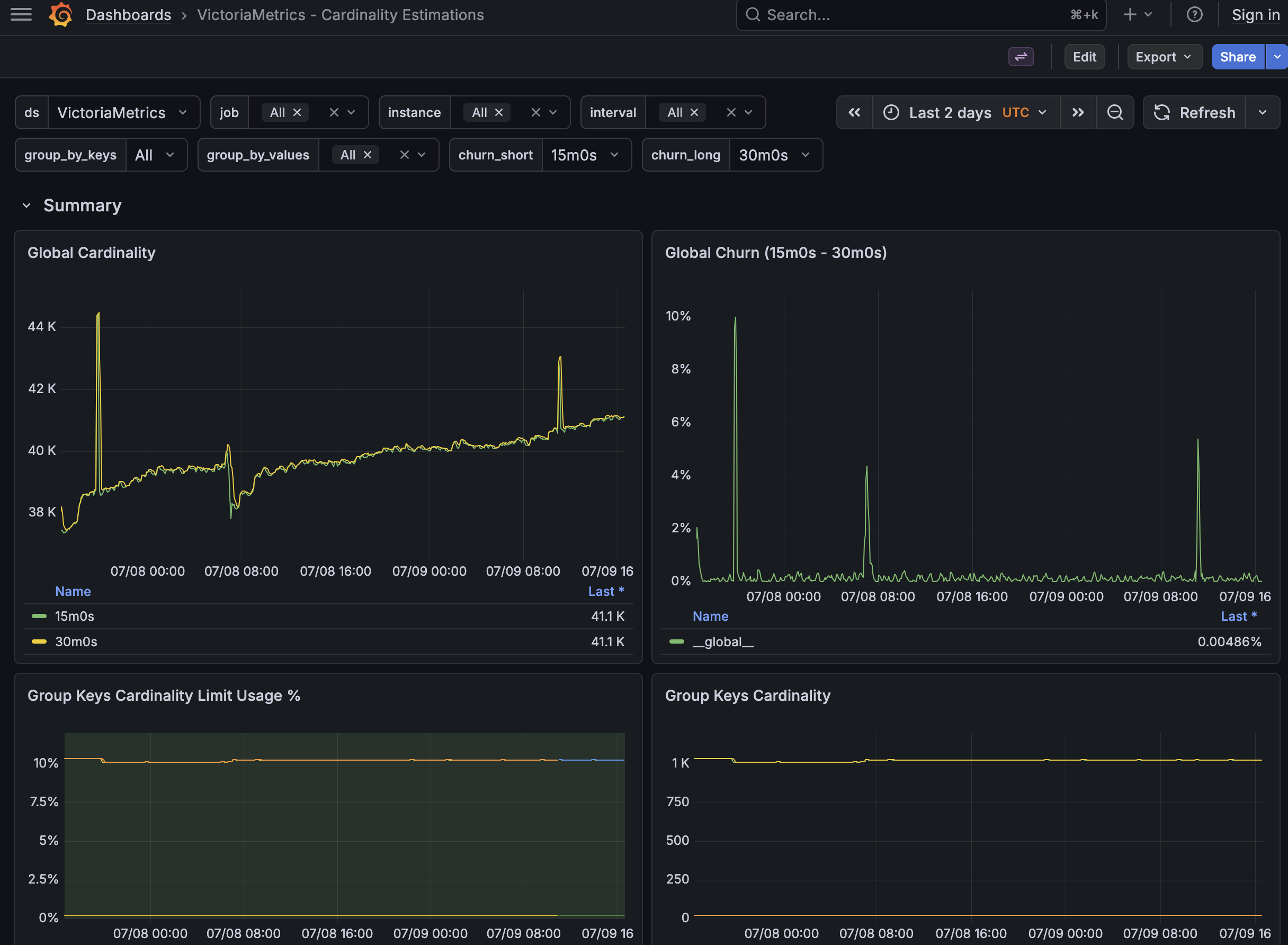Click the Global Cardinality panel title
1288x945 pixels.
pos(92,253)
